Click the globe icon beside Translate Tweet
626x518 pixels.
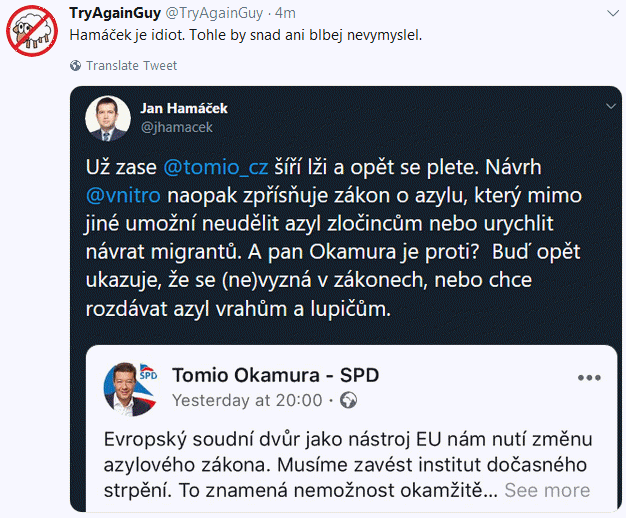tap(76, 66)
